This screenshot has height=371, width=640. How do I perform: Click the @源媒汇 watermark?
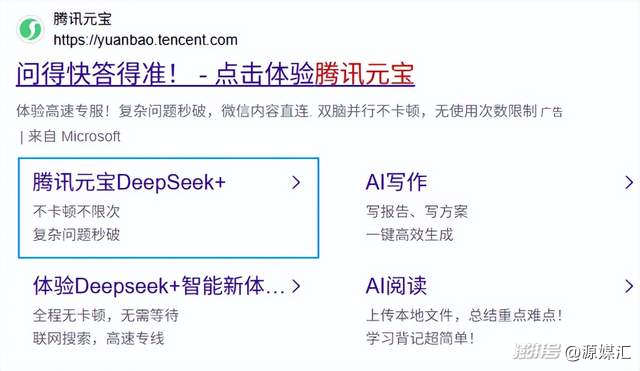click(x=598, y=352)
